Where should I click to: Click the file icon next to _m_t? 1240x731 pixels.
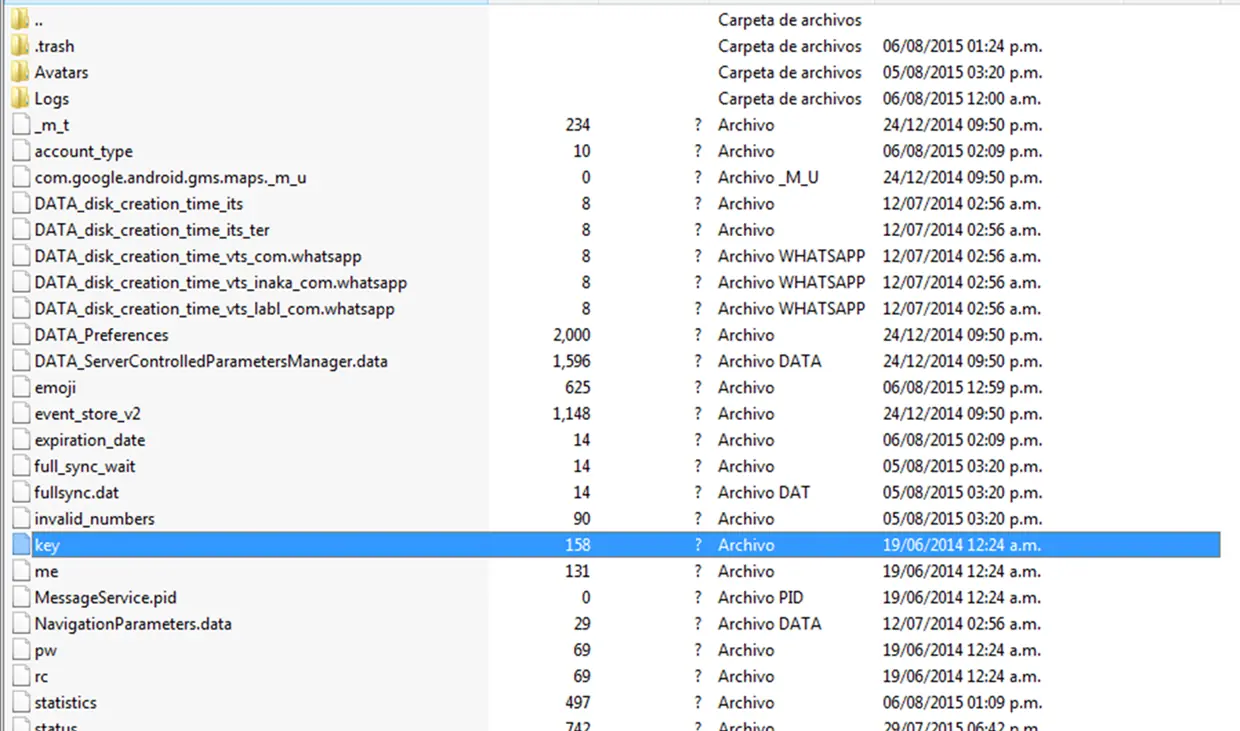21,125
